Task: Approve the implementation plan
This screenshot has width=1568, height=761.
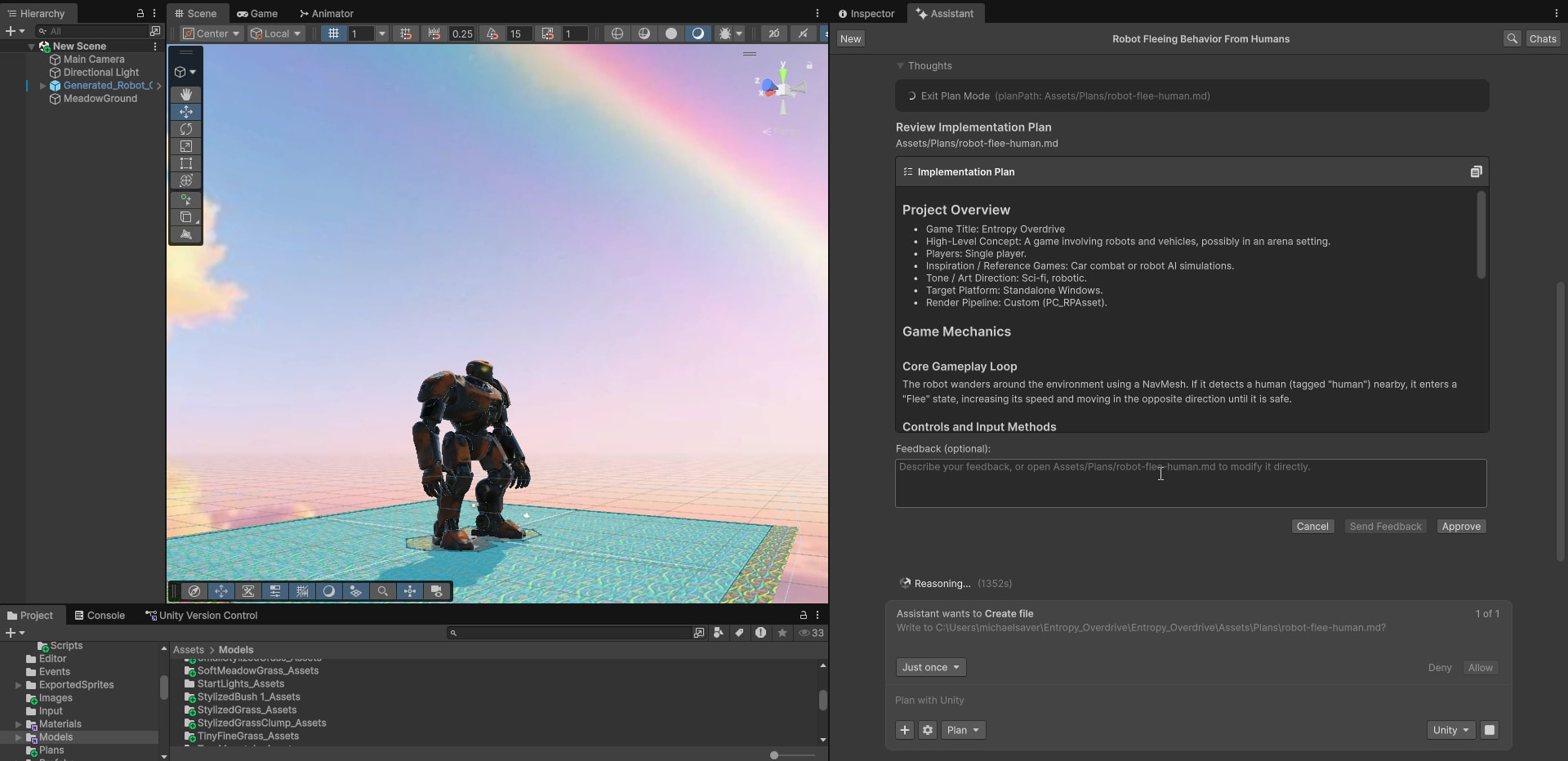Action: click(x=1461, y=527)
